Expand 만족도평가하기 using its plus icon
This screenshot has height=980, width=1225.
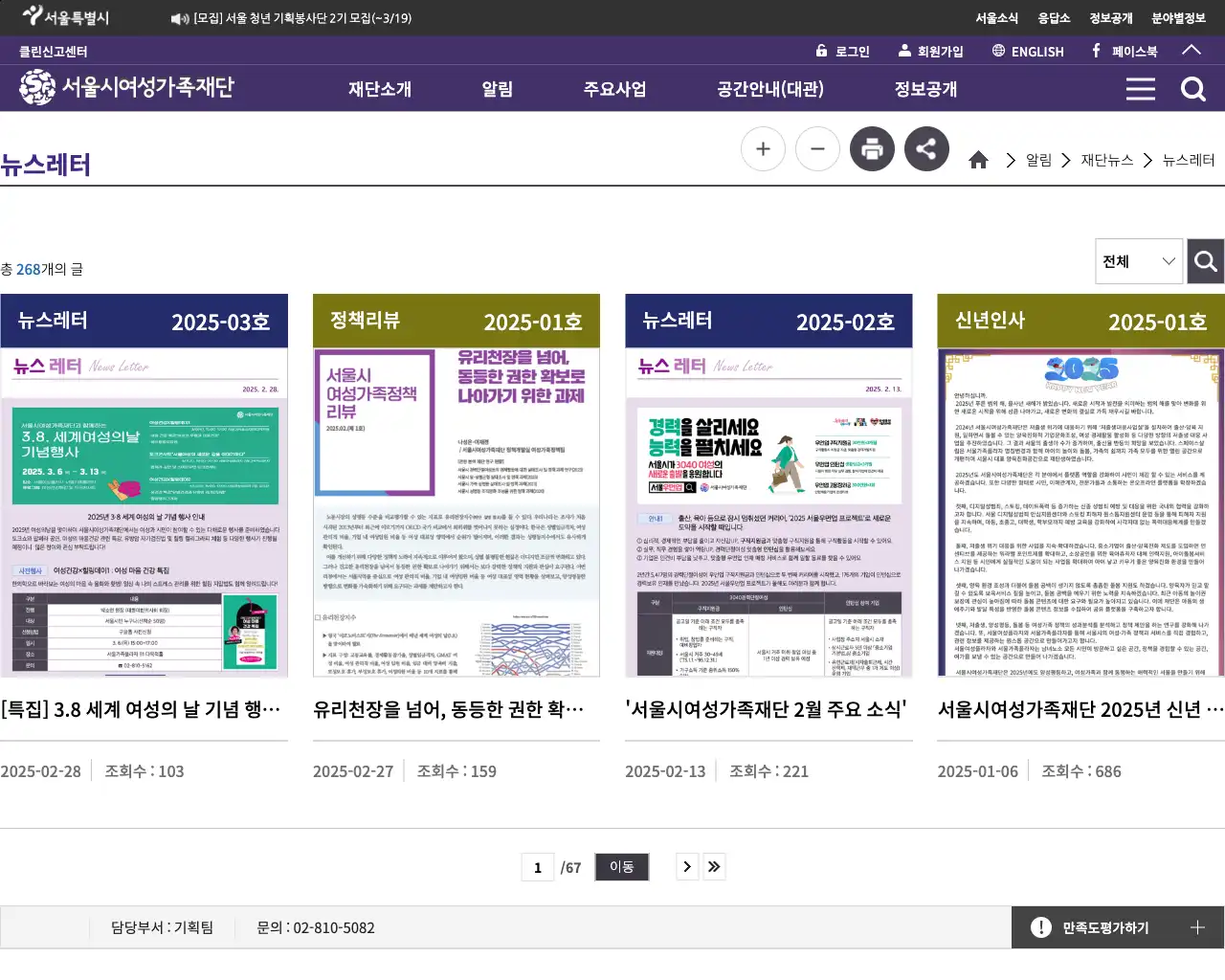1195,926
